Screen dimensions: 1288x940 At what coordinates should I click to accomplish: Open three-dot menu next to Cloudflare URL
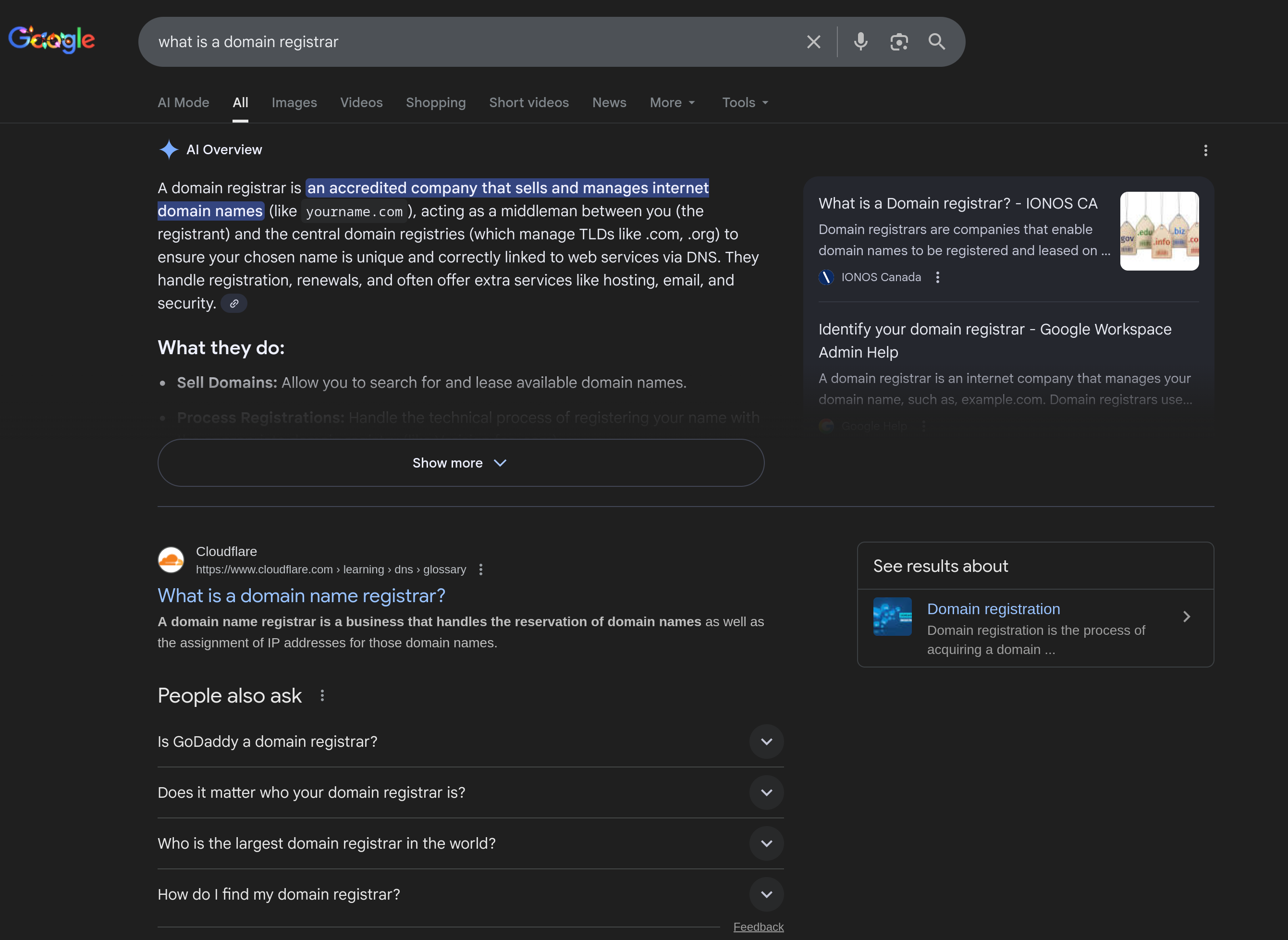pos(481,569)
